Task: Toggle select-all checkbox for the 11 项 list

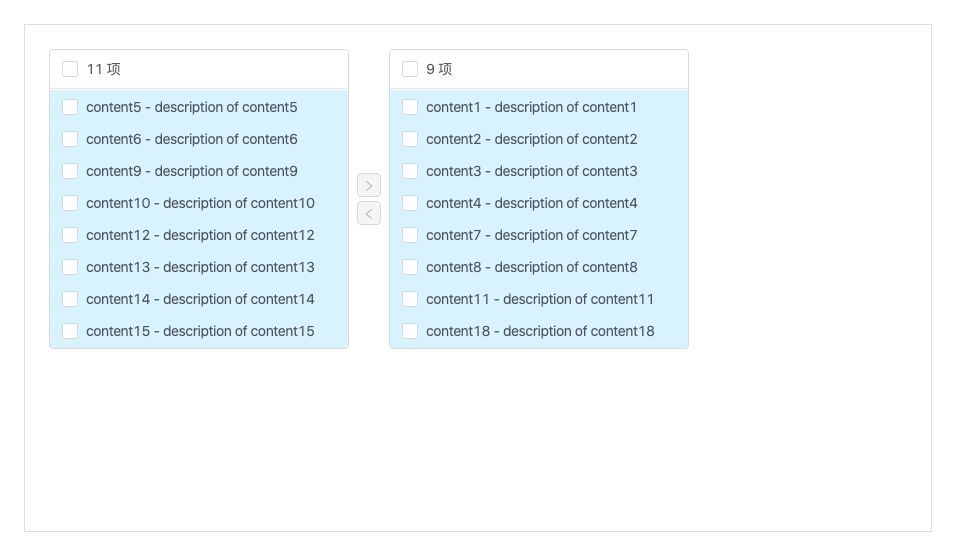Action: pyautogui.click(x=70, y=69)
